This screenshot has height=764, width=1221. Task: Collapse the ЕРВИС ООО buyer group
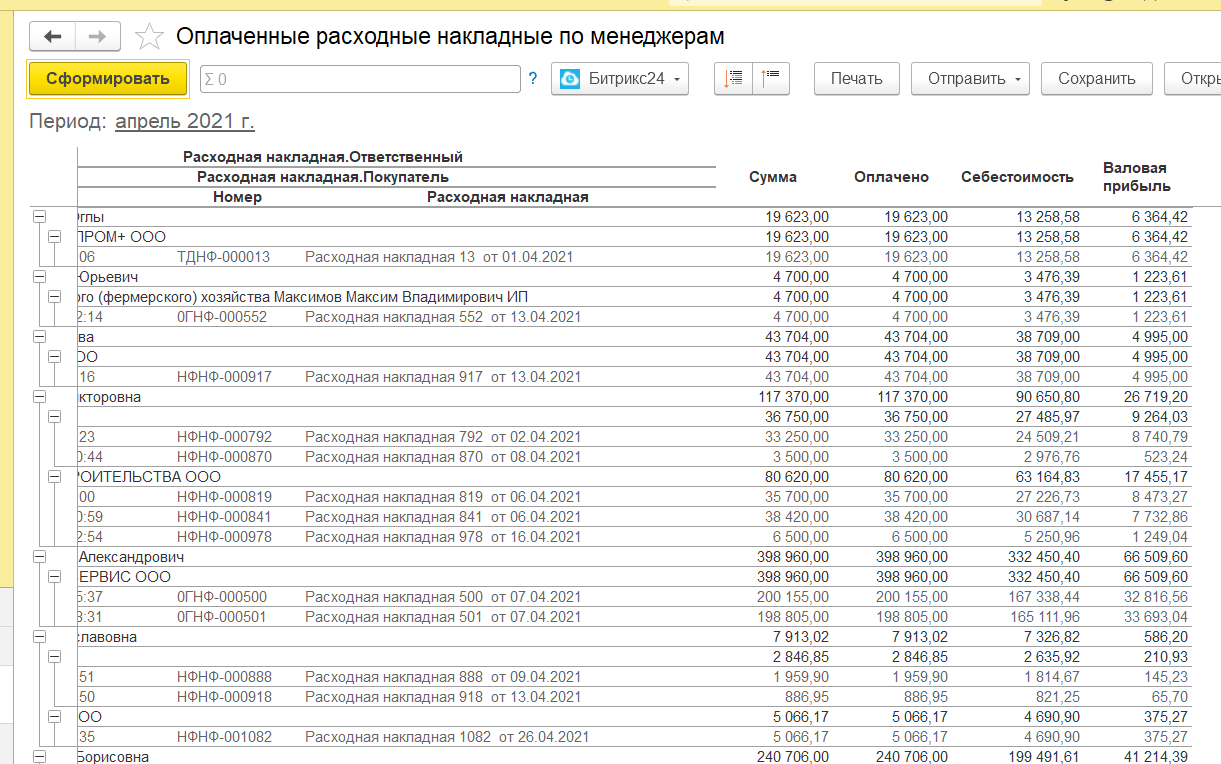55,577
